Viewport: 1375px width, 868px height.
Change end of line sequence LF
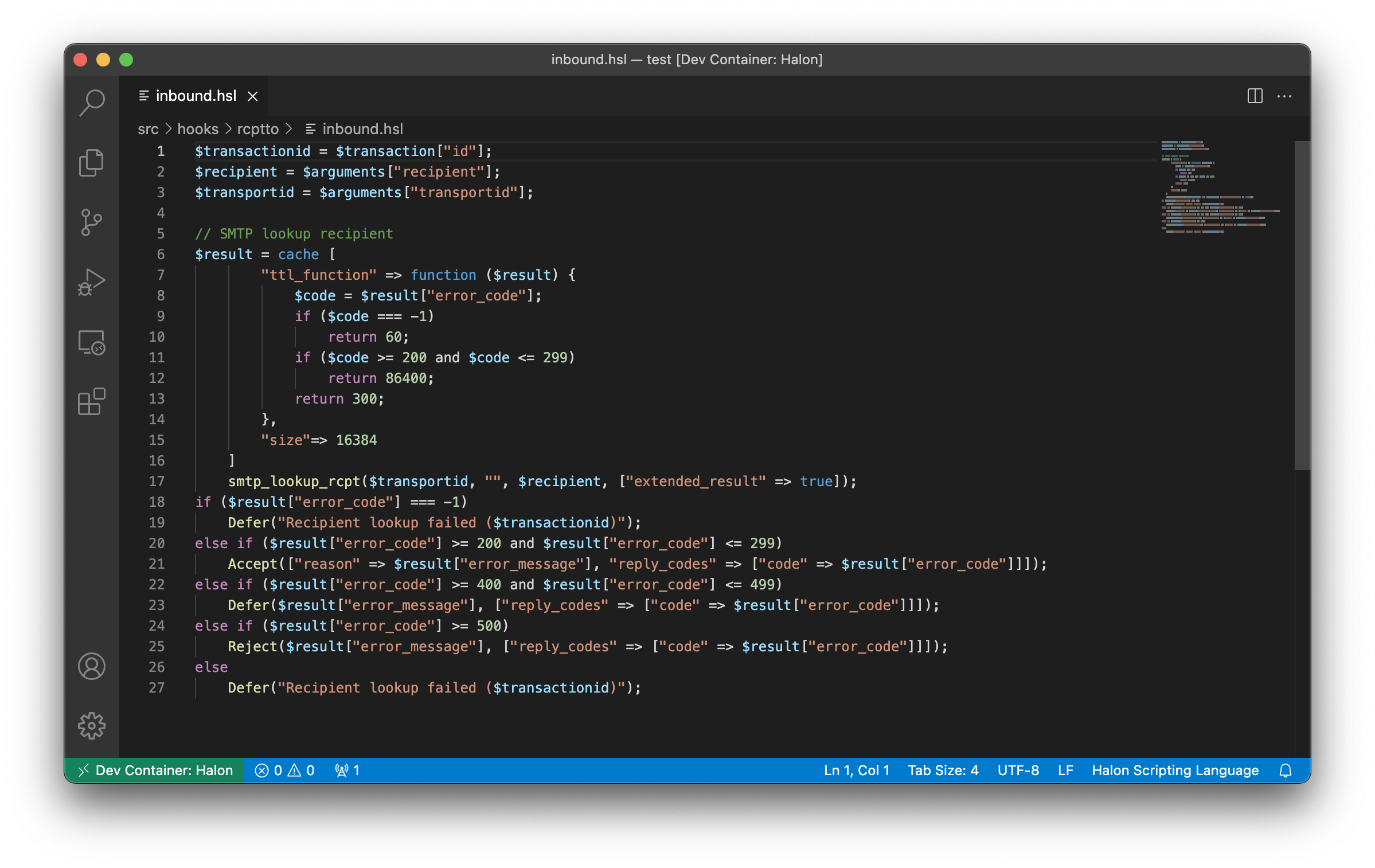click(x=1065, y=771)
